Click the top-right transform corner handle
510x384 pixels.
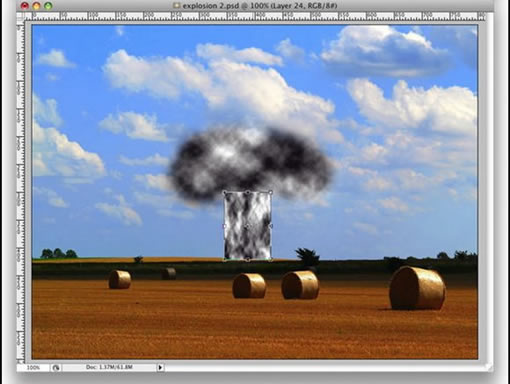coord(270,192)
